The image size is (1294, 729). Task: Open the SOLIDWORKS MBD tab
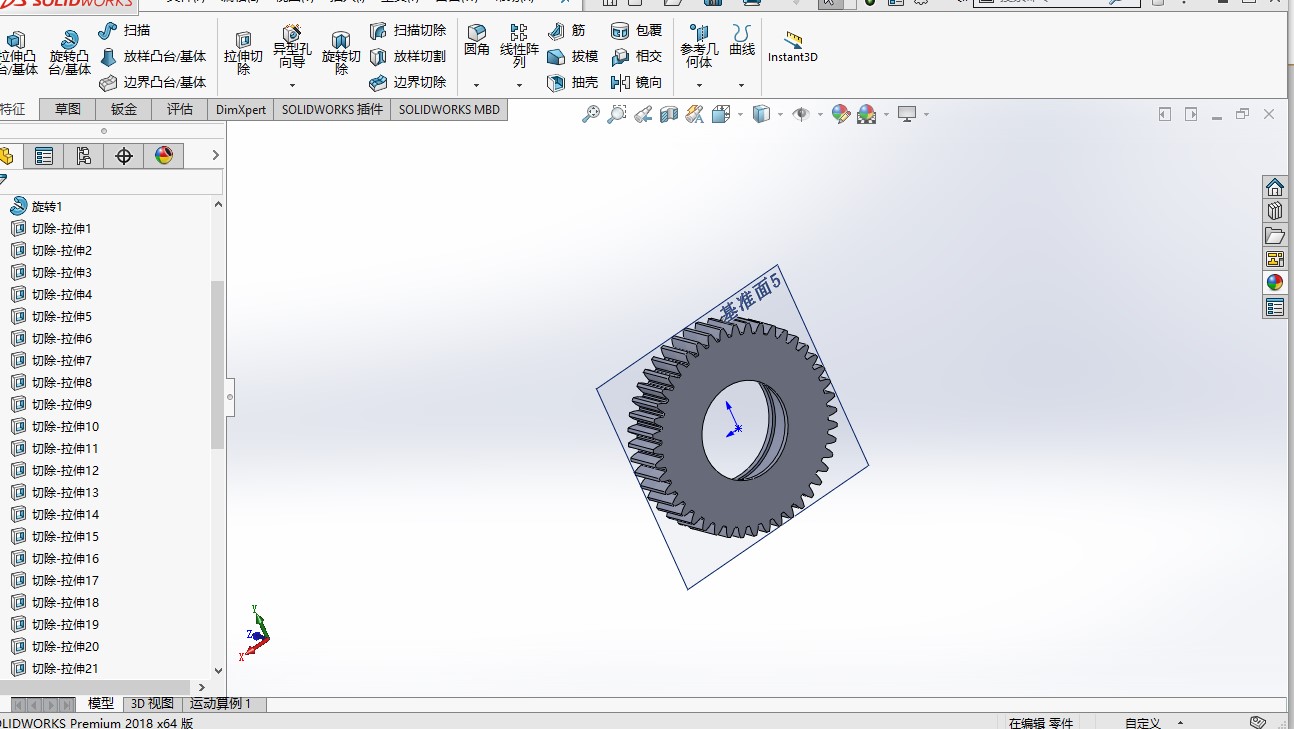click(x=448, y=109)
